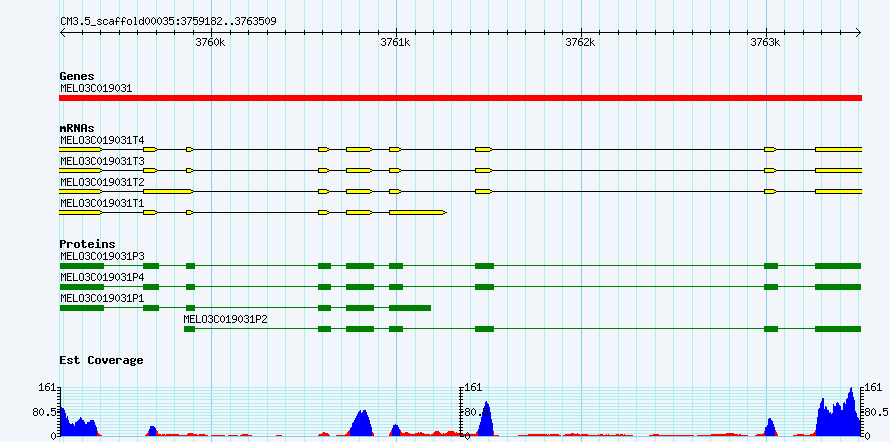Click the red MELO3C019031 gene bar
The image size is (890, 442).
tap(460, 98)
